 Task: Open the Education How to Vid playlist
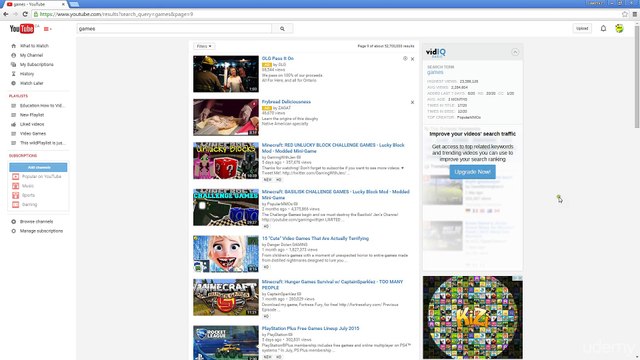pyautogui.click(x=42, y=105)
